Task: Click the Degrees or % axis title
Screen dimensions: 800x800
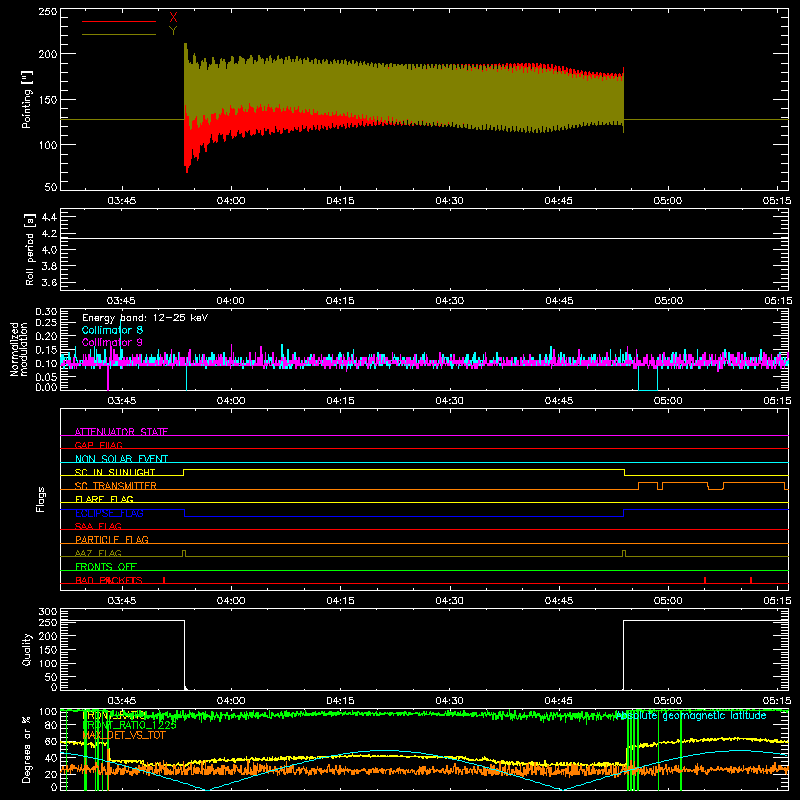Action: 27,749
